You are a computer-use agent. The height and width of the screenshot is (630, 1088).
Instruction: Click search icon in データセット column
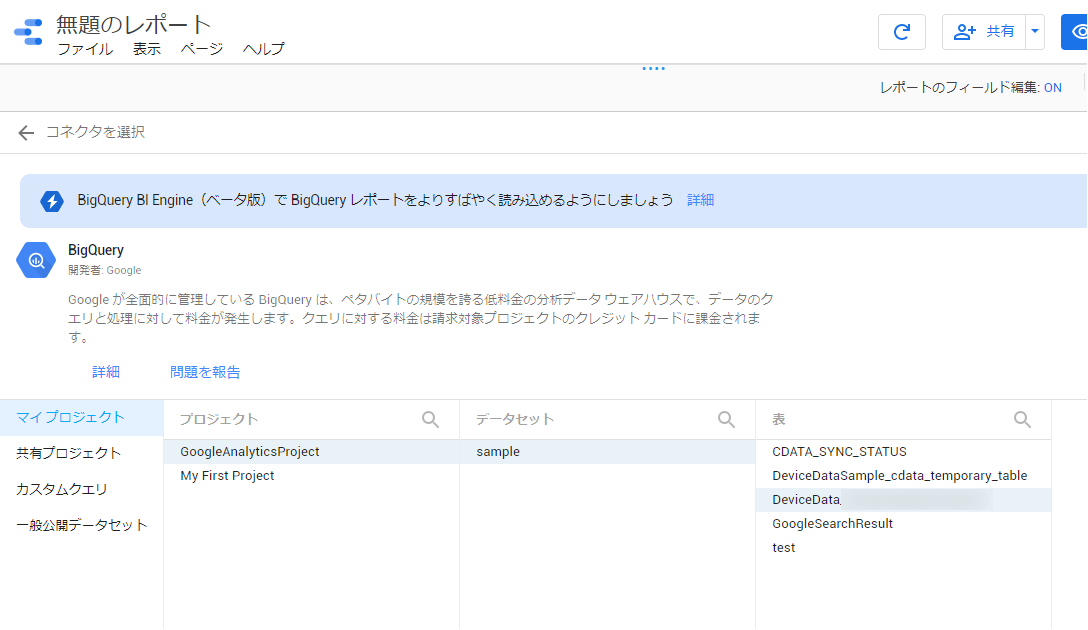(726, 420)
